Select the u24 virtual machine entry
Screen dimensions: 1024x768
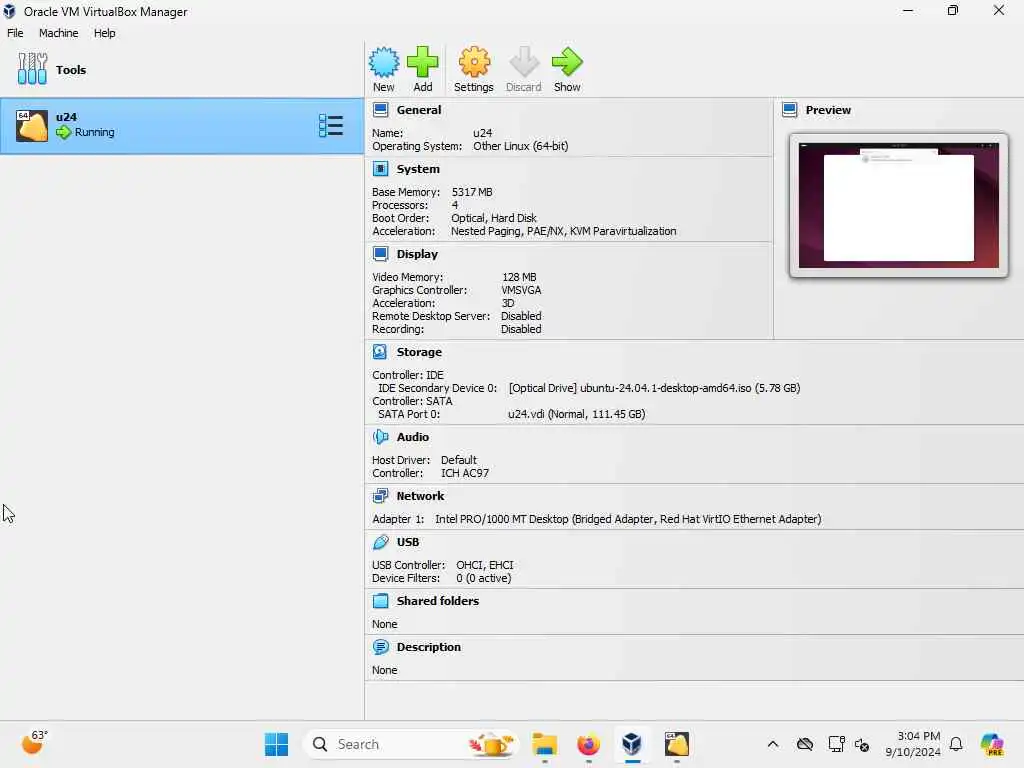pos(182,126)
